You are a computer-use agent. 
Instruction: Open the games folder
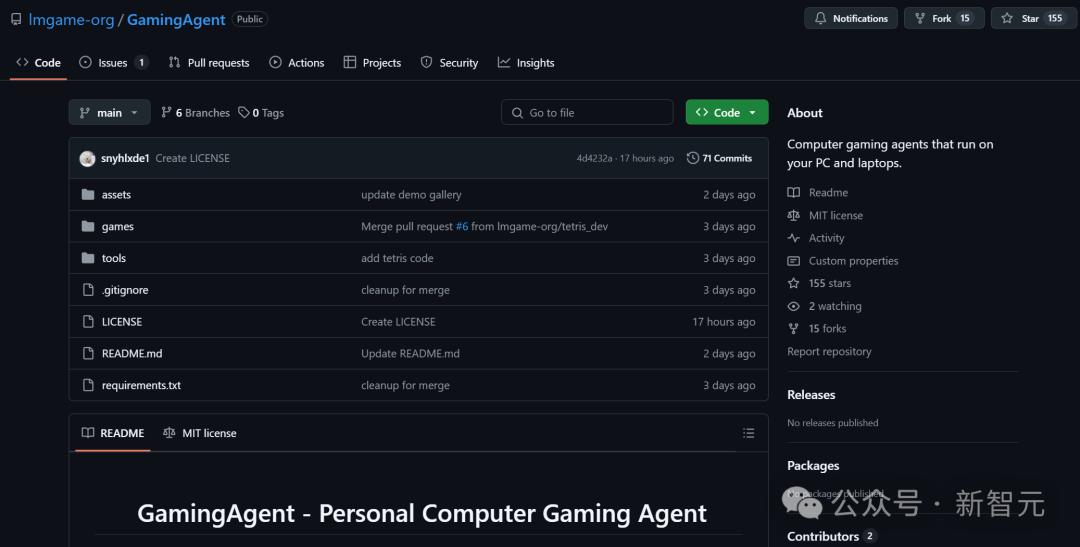pyautogui.click(x=118, y=227)
